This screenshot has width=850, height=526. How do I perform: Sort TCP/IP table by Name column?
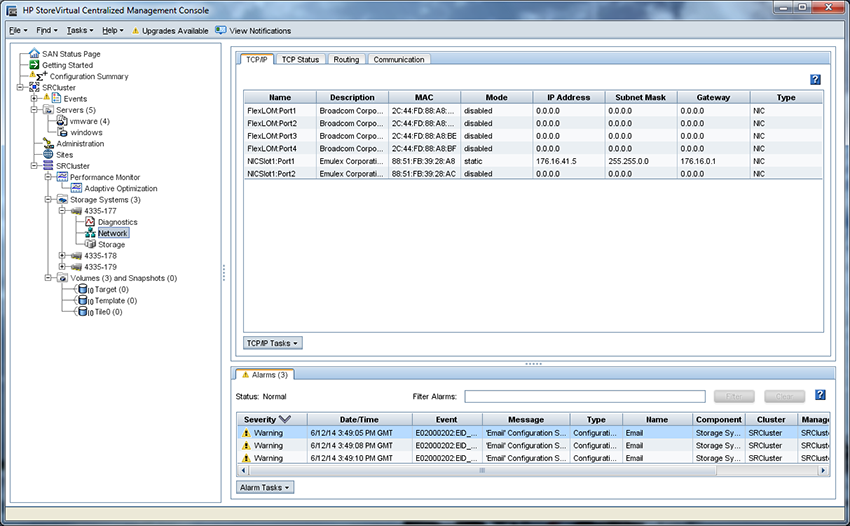(x=280, y=97)
